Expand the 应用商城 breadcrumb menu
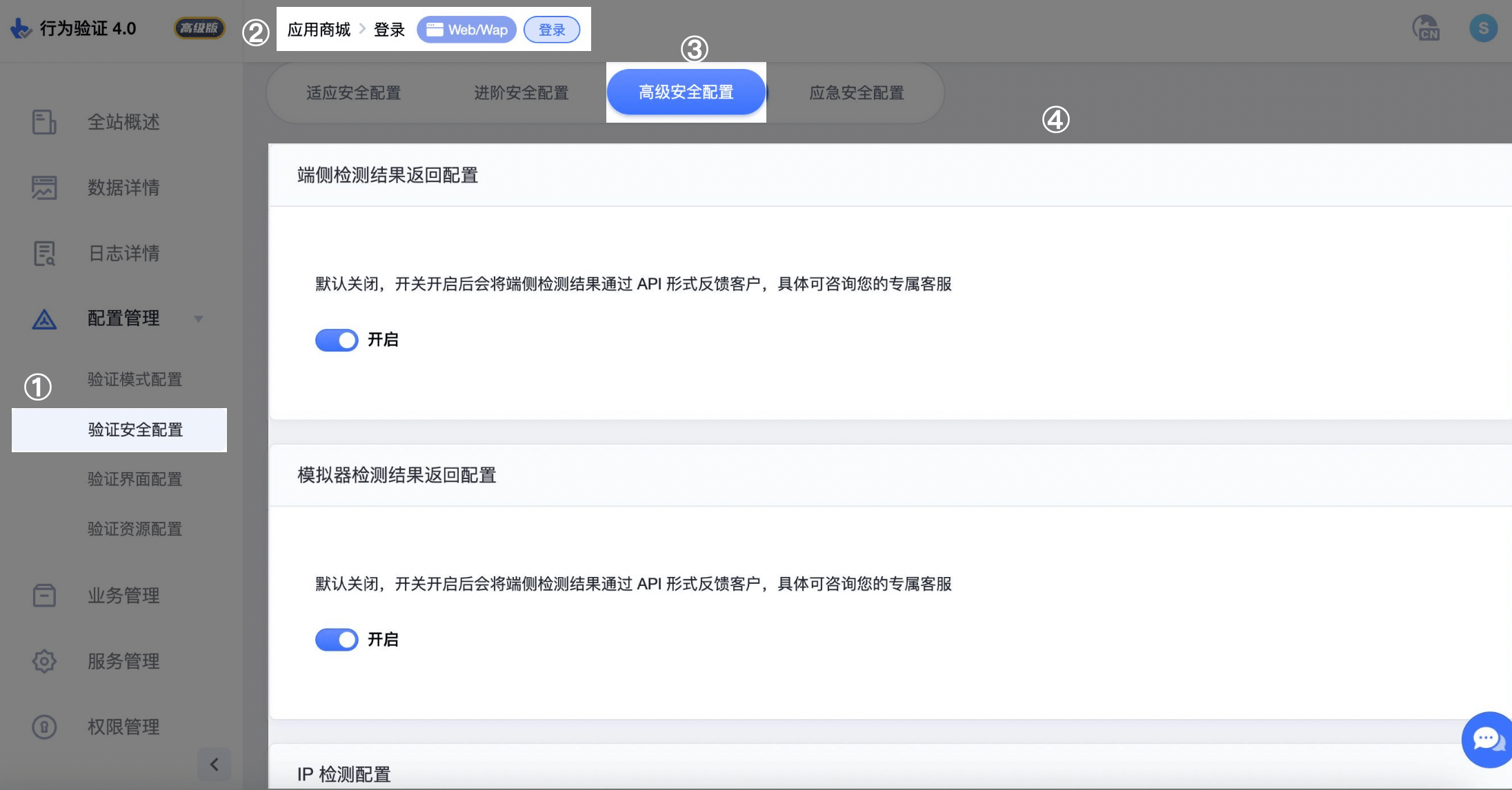1512x790 pixels. pyautogui.click(x=317, y=29)
